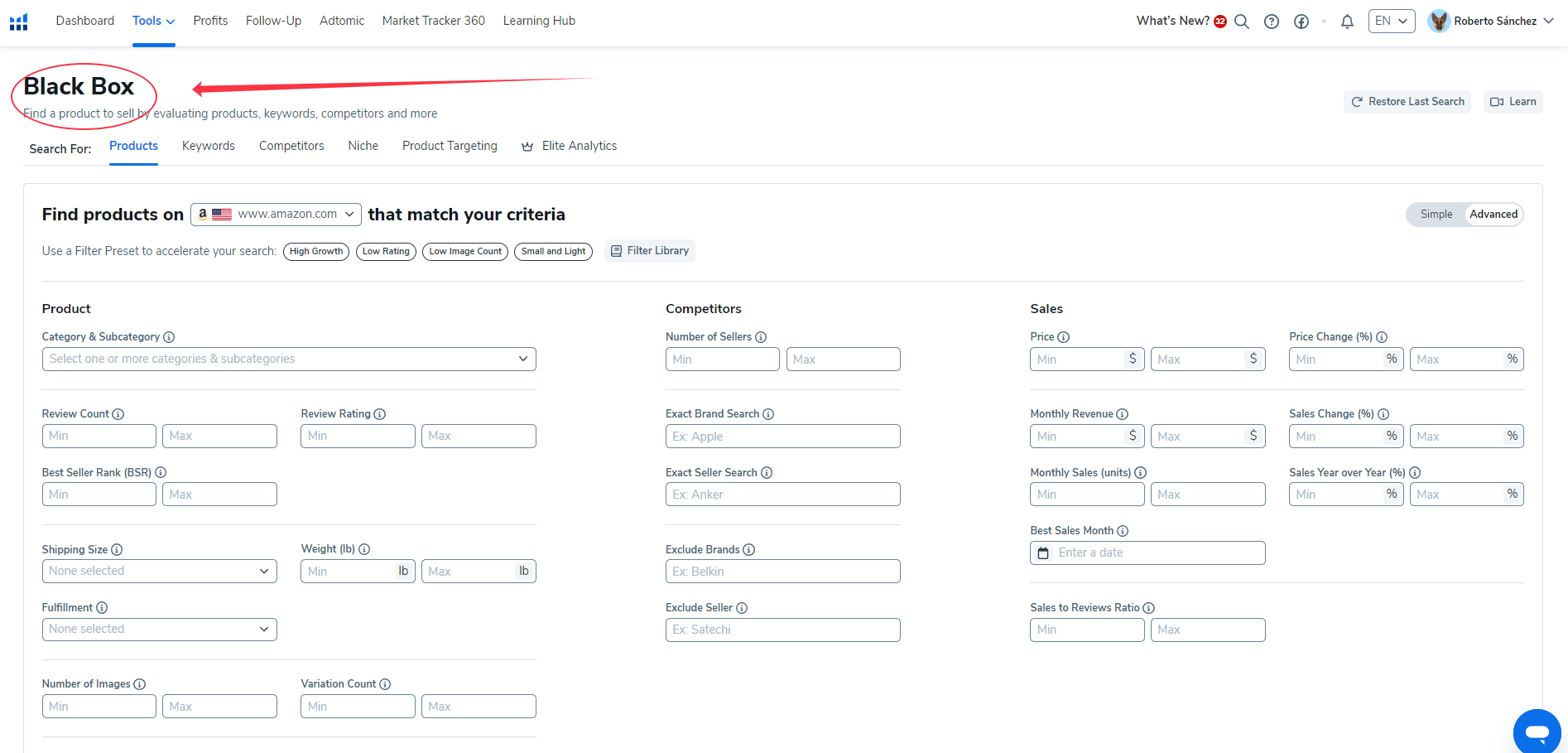Select the Product Targeting tab
The width and height of the screenshot is (1568, 753).
point(450,146)
